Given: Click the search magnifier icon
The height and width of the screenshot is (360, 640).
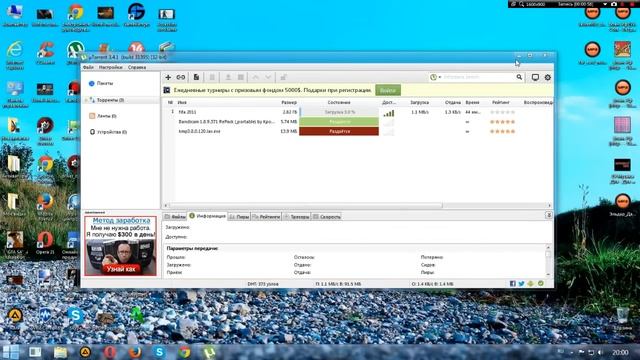Looking at the screenshot, I should point(519,77).
